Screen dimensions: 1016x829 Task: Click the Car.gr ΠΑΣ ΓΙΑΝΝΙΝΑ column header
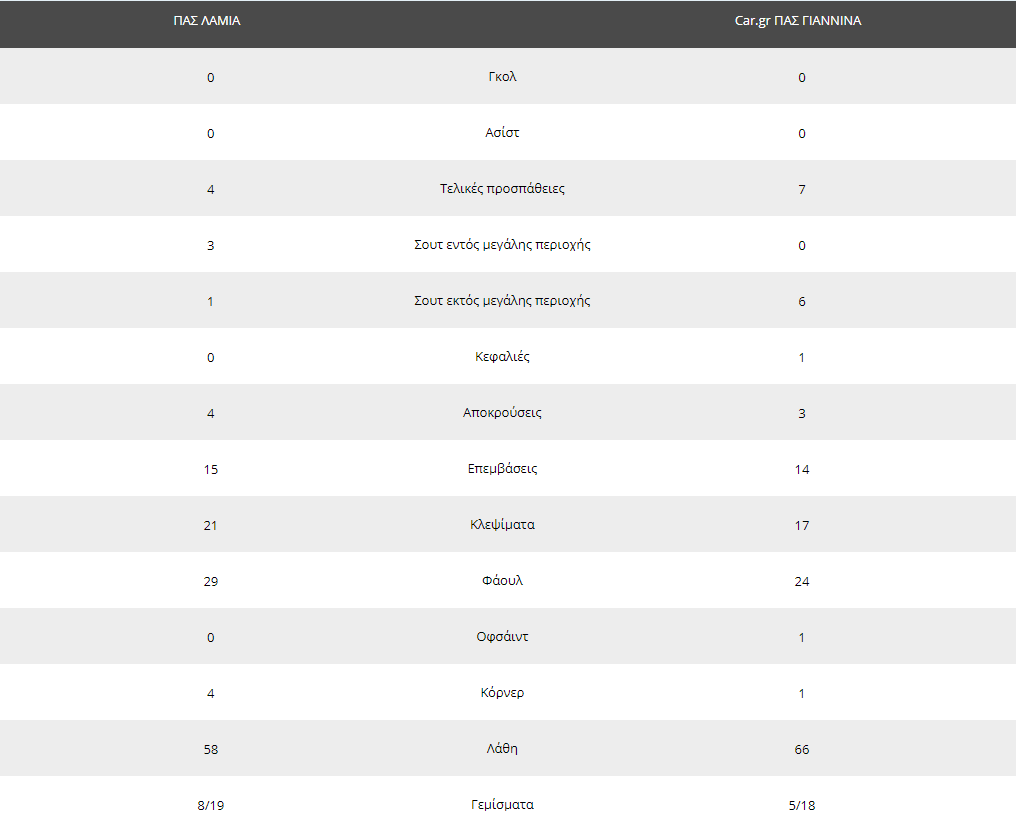(798, 21)
